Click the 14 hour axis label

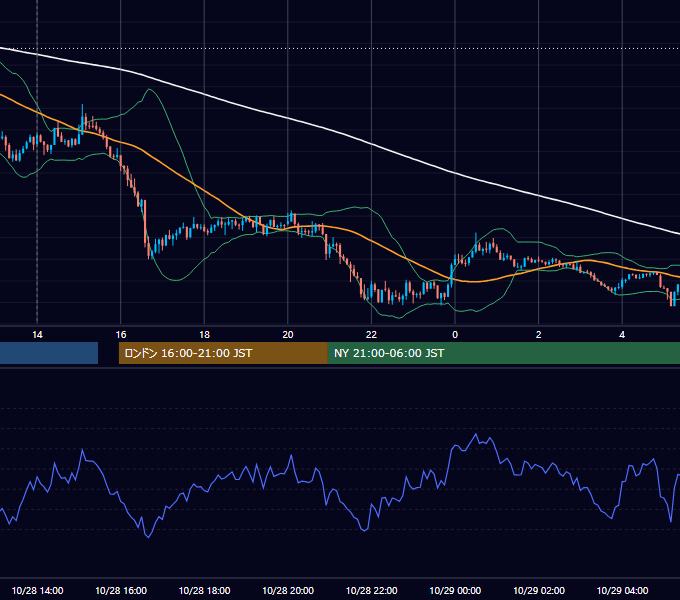(37, 335)
